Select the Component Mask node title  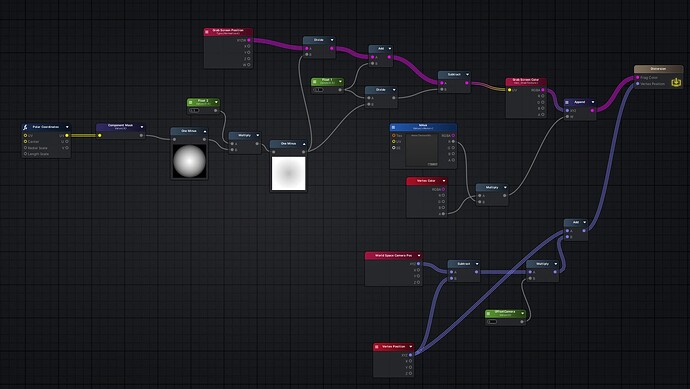point(120,125)
